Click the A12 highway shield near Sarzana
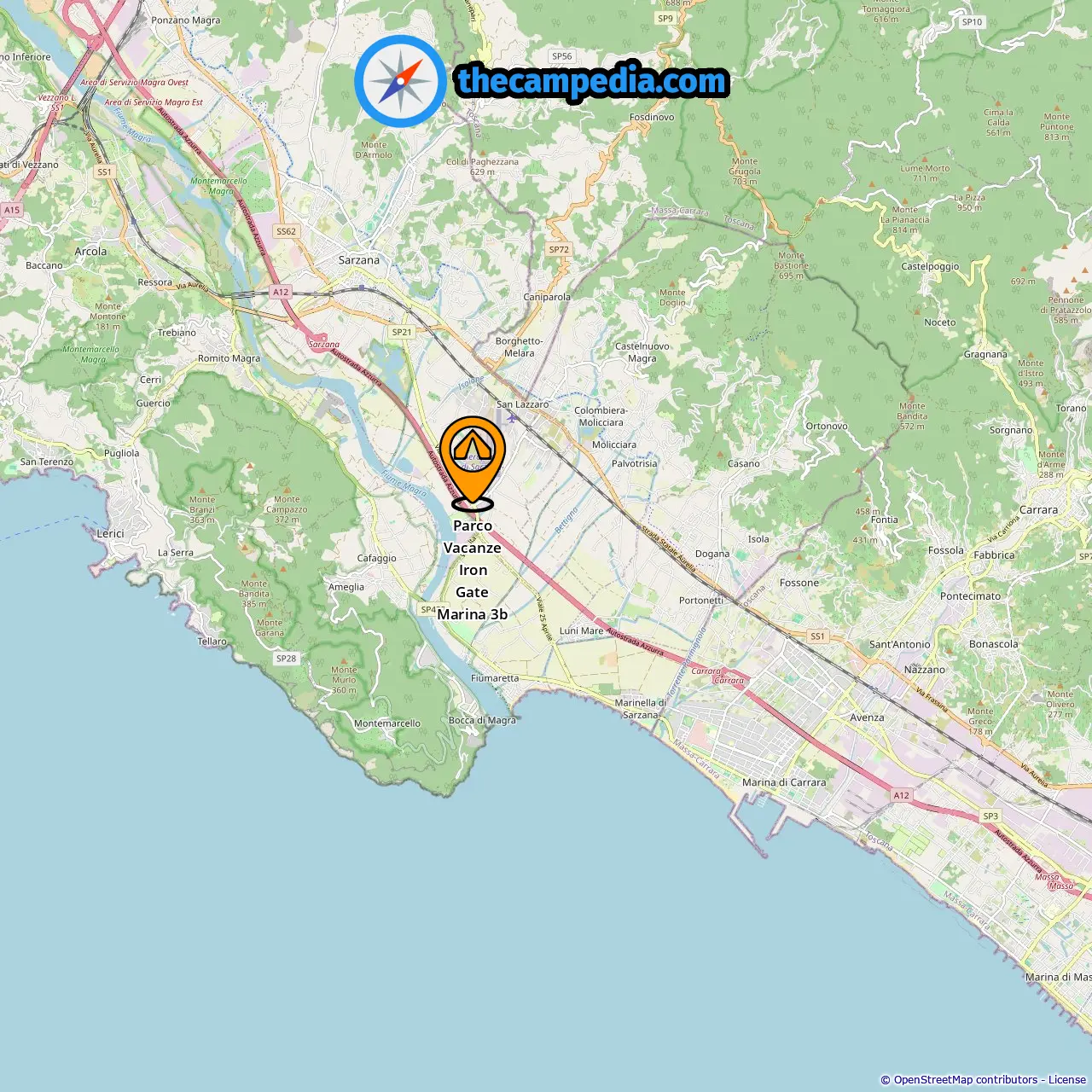Screen dimensions: 1092x1092 click(281, 292)
